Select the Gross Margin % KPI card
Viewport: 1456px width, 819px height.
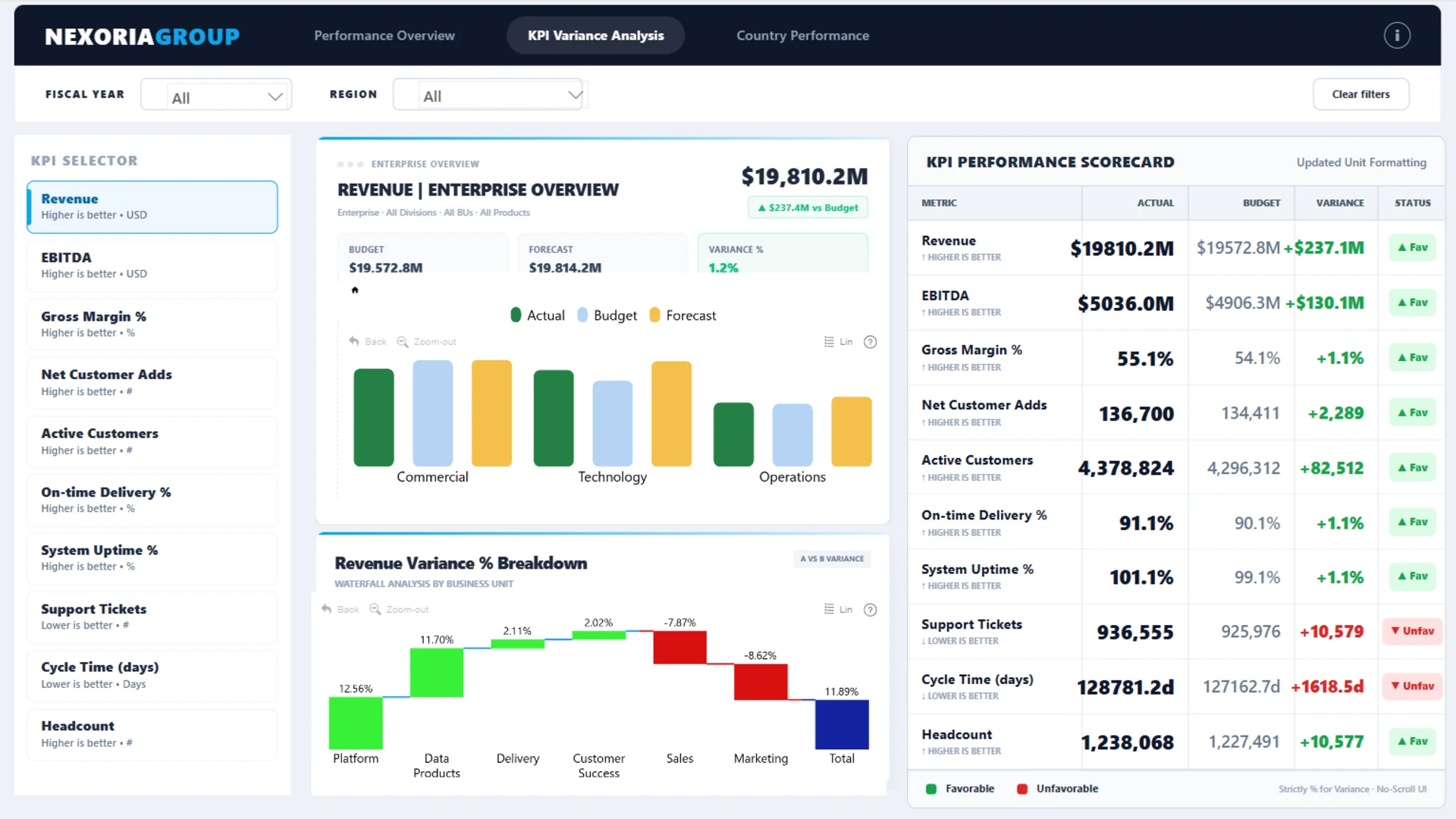coord(152,324)
